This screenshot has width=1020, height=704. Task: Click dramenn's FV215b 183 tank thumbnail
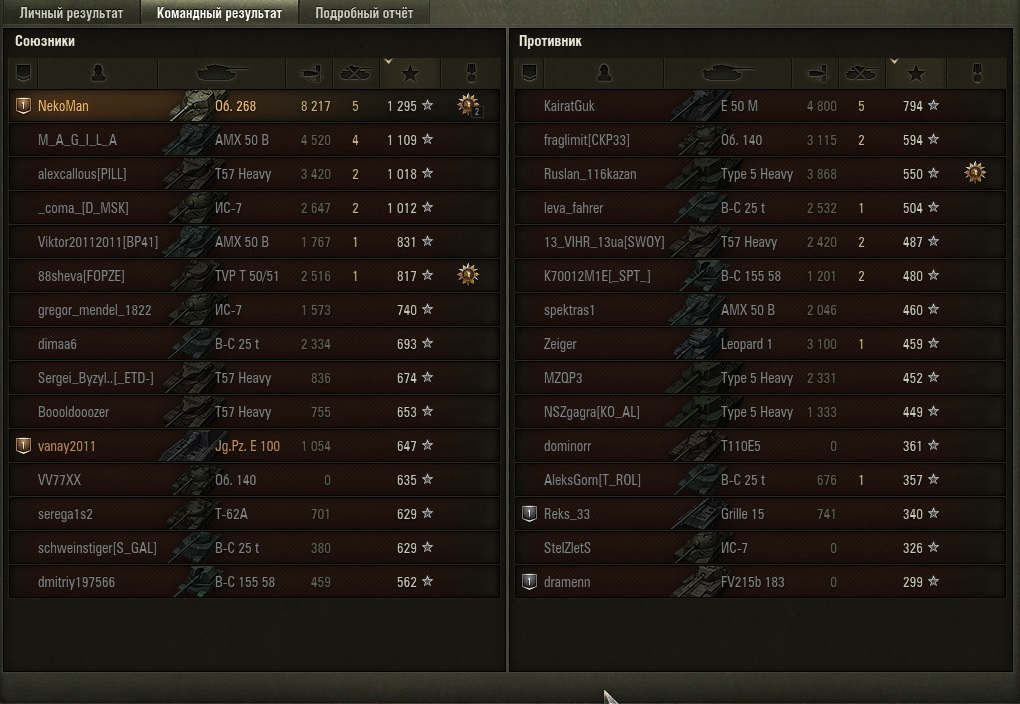coord(696,582)
